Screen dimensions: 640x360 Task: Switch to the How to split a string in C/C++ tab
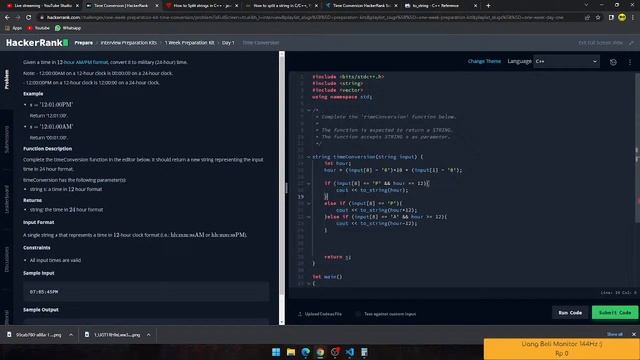tap(282, 6)
